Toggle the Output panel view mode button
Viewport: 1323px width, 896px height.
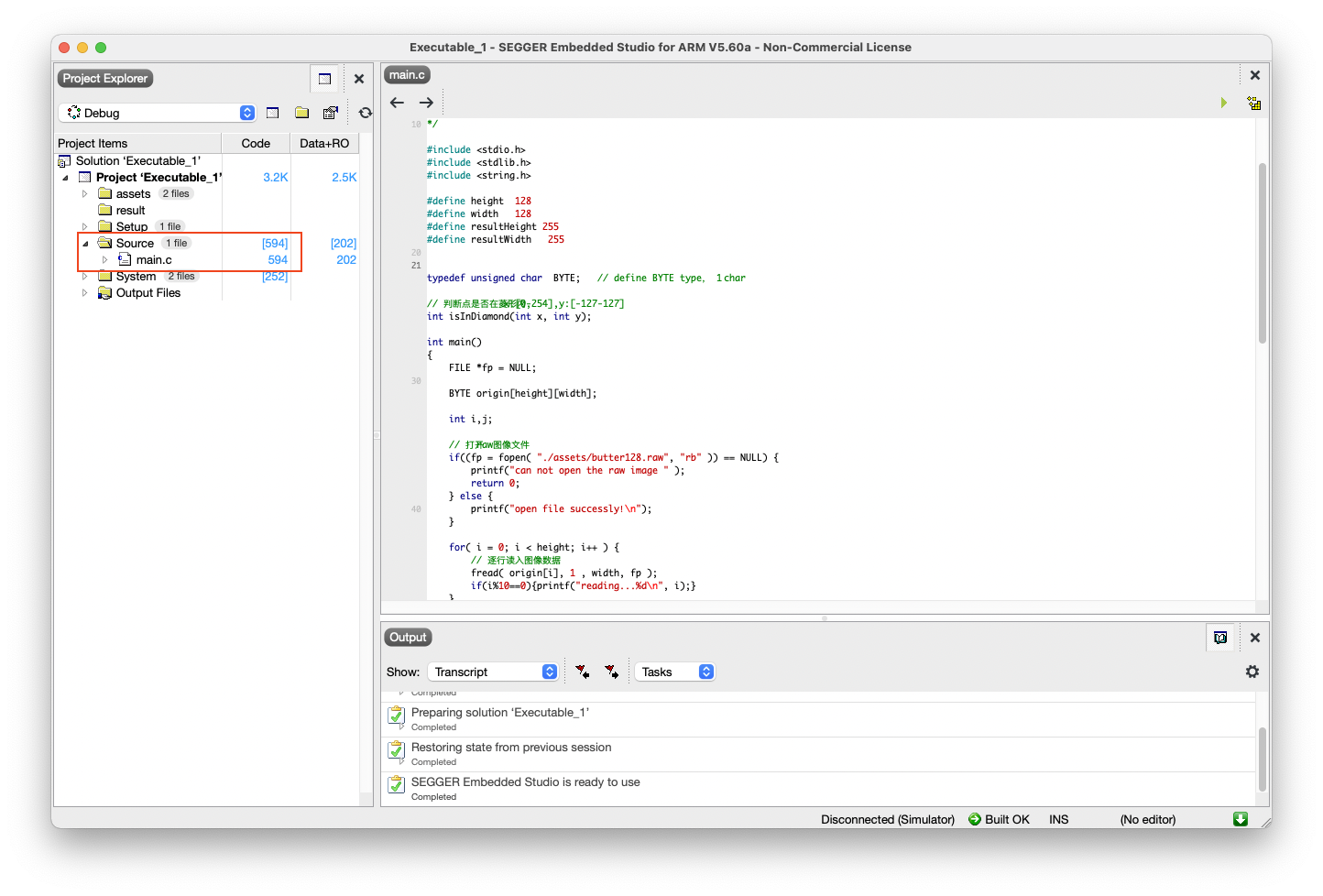(1220, 638)
